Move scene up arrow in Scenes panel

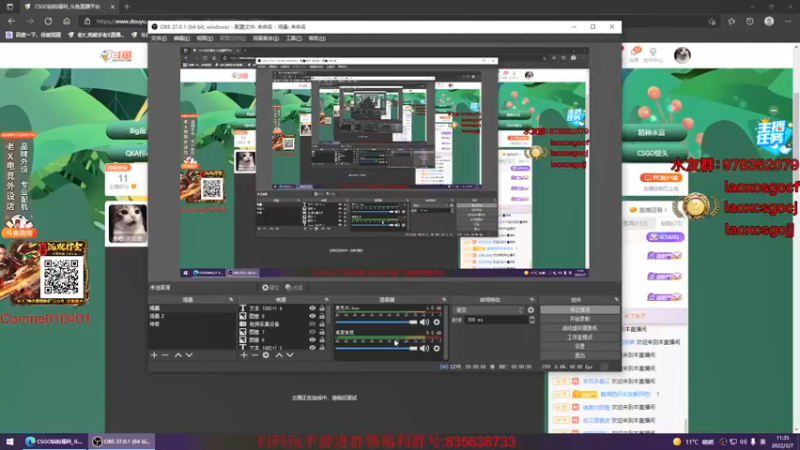point(178,355)
